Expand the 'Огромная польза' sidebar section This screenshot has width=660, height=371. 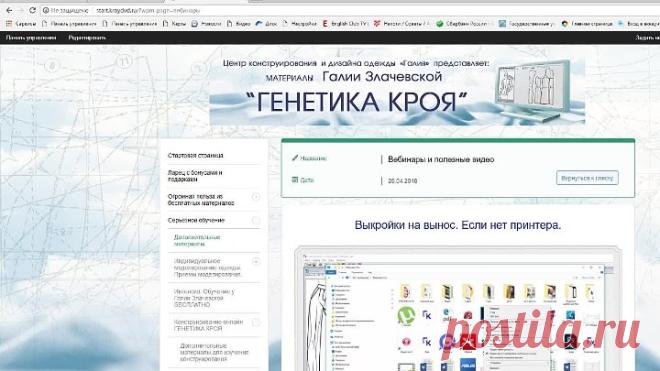[255, 197]
